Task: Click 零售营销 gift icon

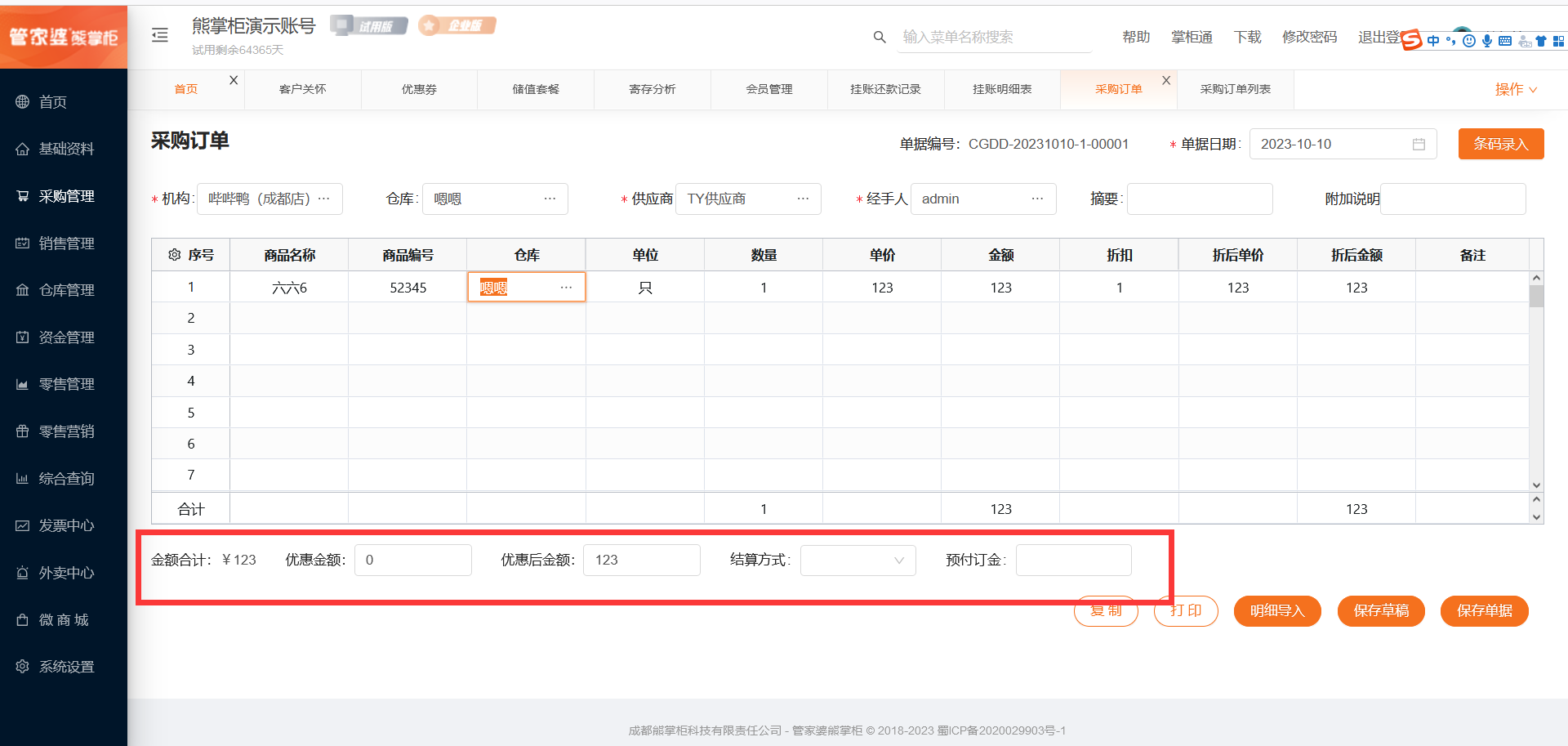Action: coord(23,431)
